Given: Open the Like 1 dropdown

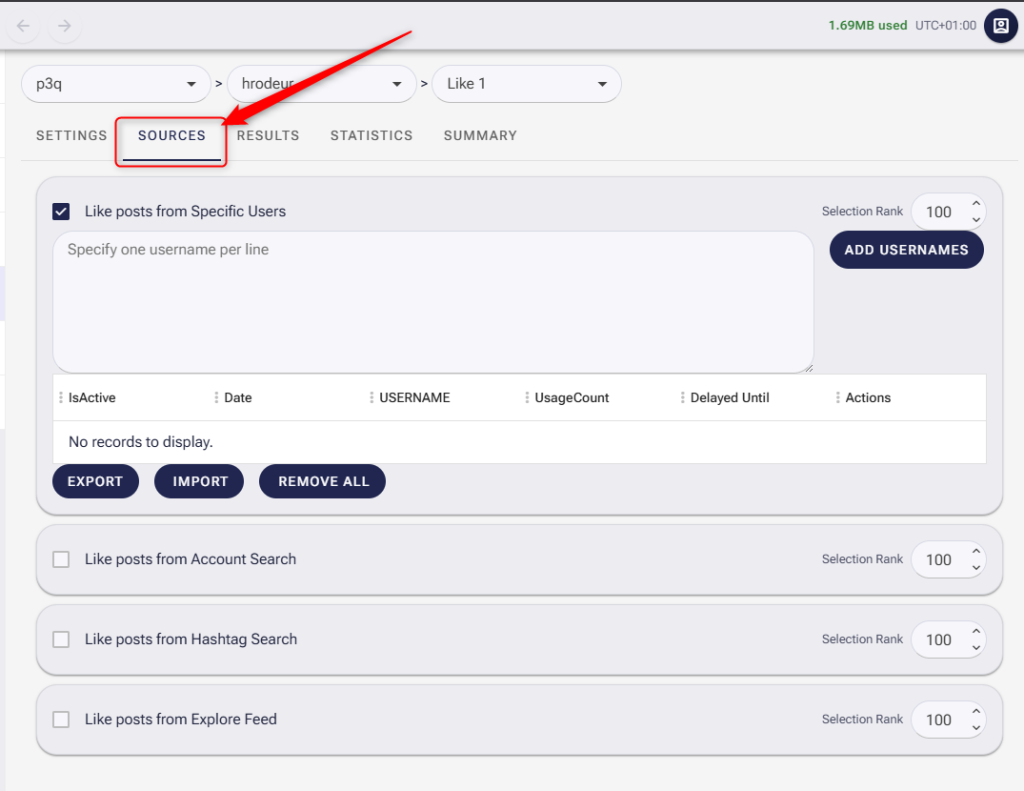Looking at the screenshot, I should pyautogui.click(x=601, y=84).
